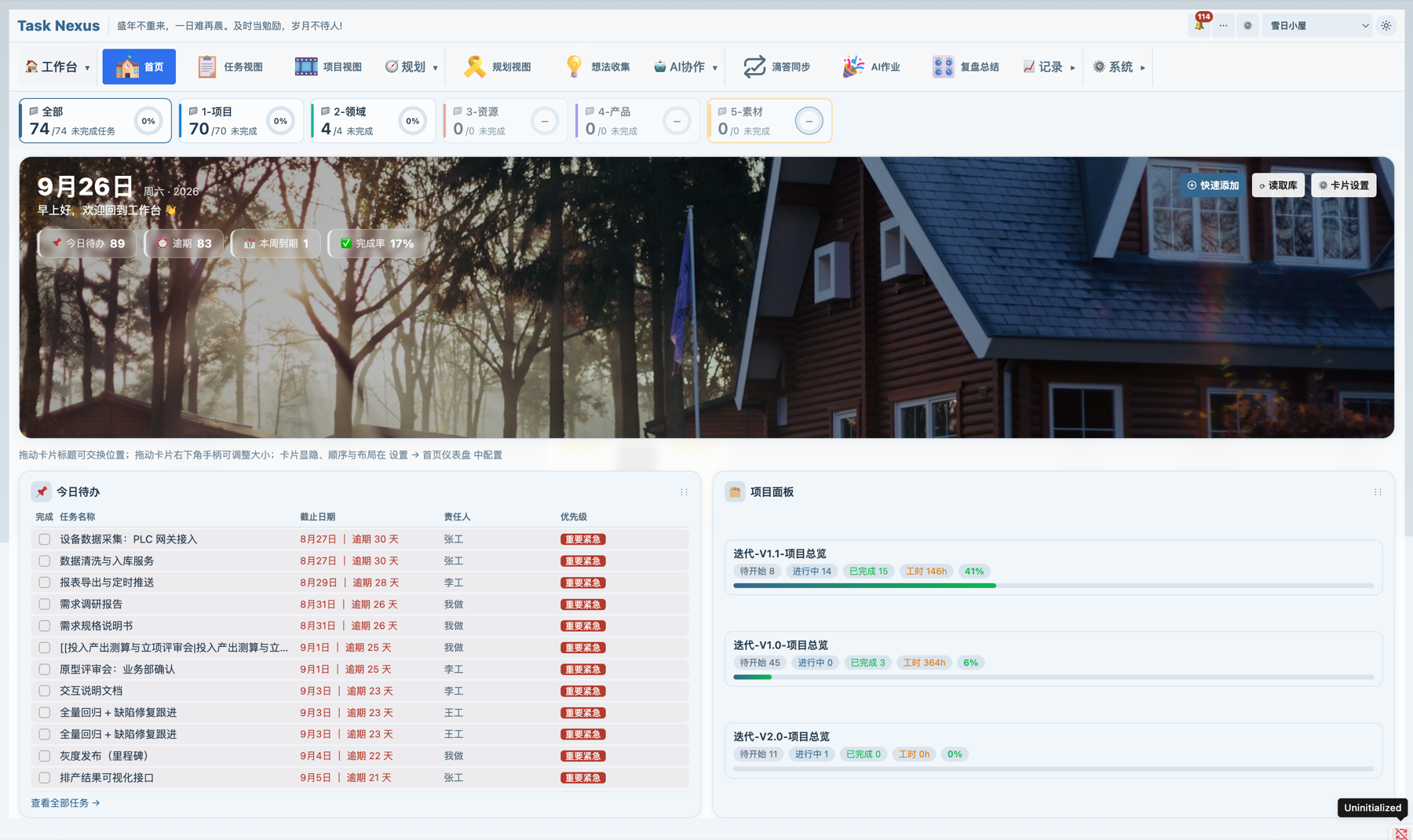Expand the AI协作 menu group

coord(685,67)
